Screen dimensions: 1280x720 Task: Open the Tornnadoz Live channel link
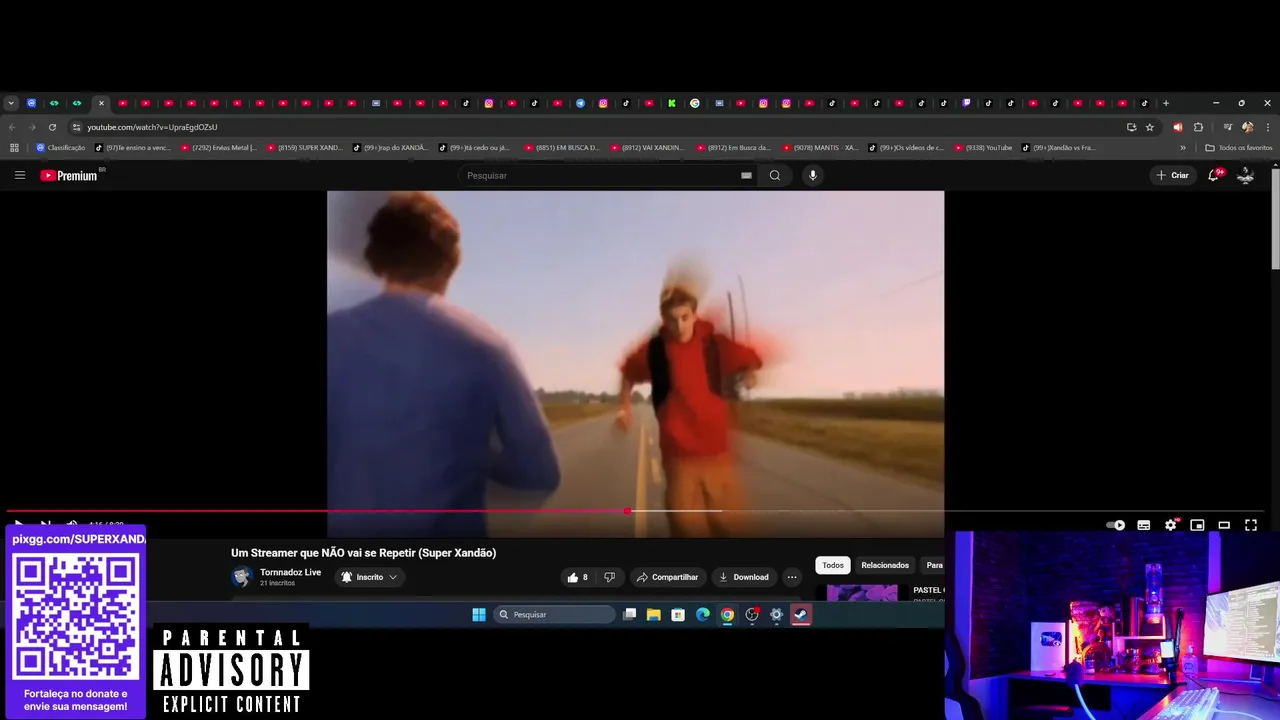(x=290, y=572)
